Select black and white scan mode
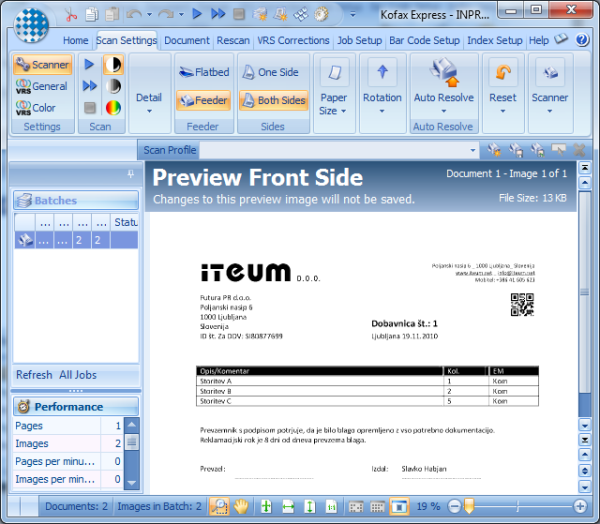 pyautogui.click(x=113, y=65)
